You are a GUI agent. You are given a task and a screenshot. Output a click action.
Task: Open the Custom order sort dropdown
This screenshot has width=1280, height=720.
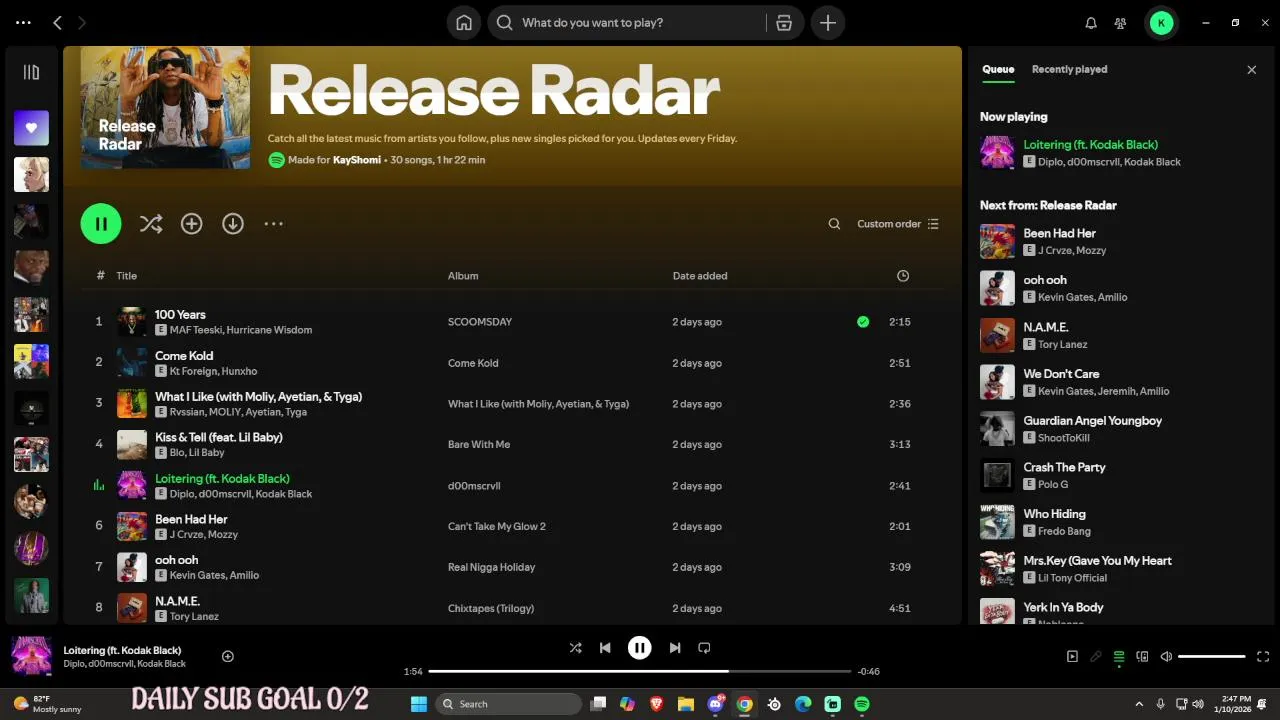click(898, 224)
